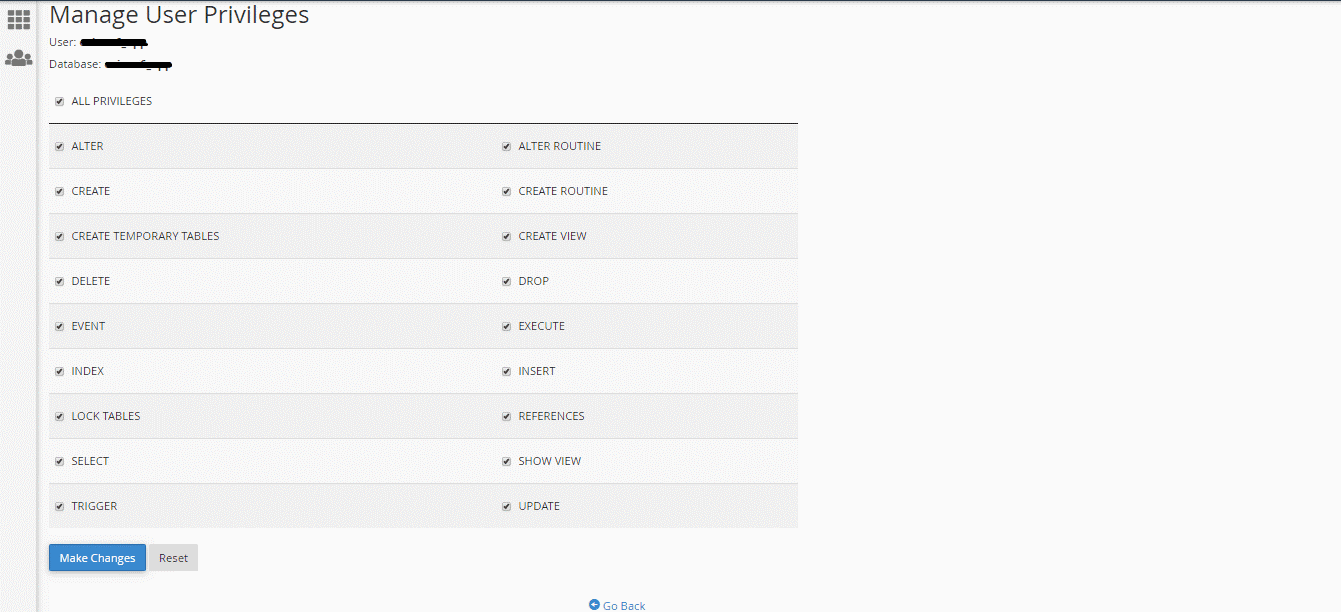This screenshot has width=1341, height=612.
Task: Uncheck CREATE ROUTINE privilege
Action: click(506, 190)
